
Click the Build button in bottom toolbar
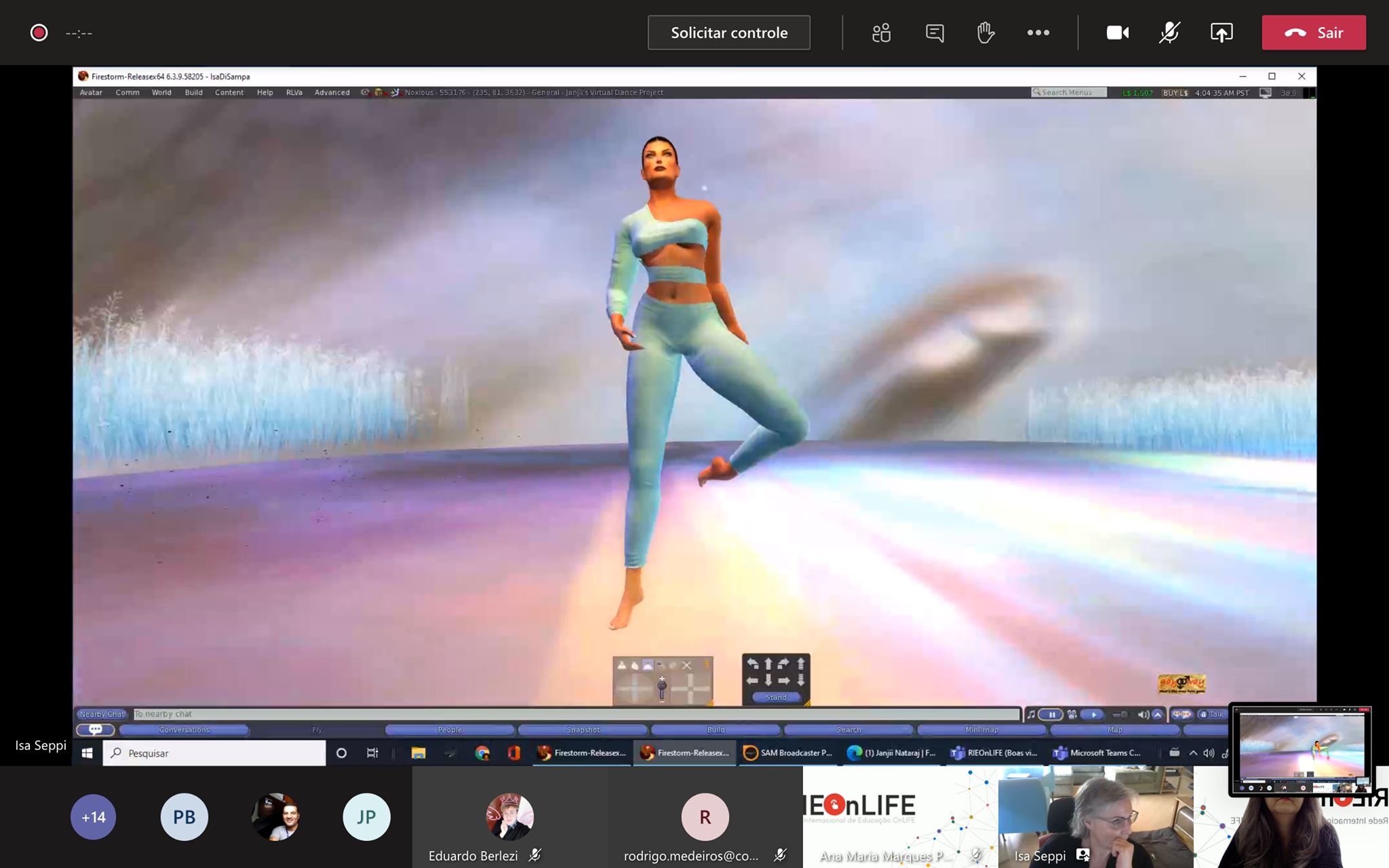point(716,730)
